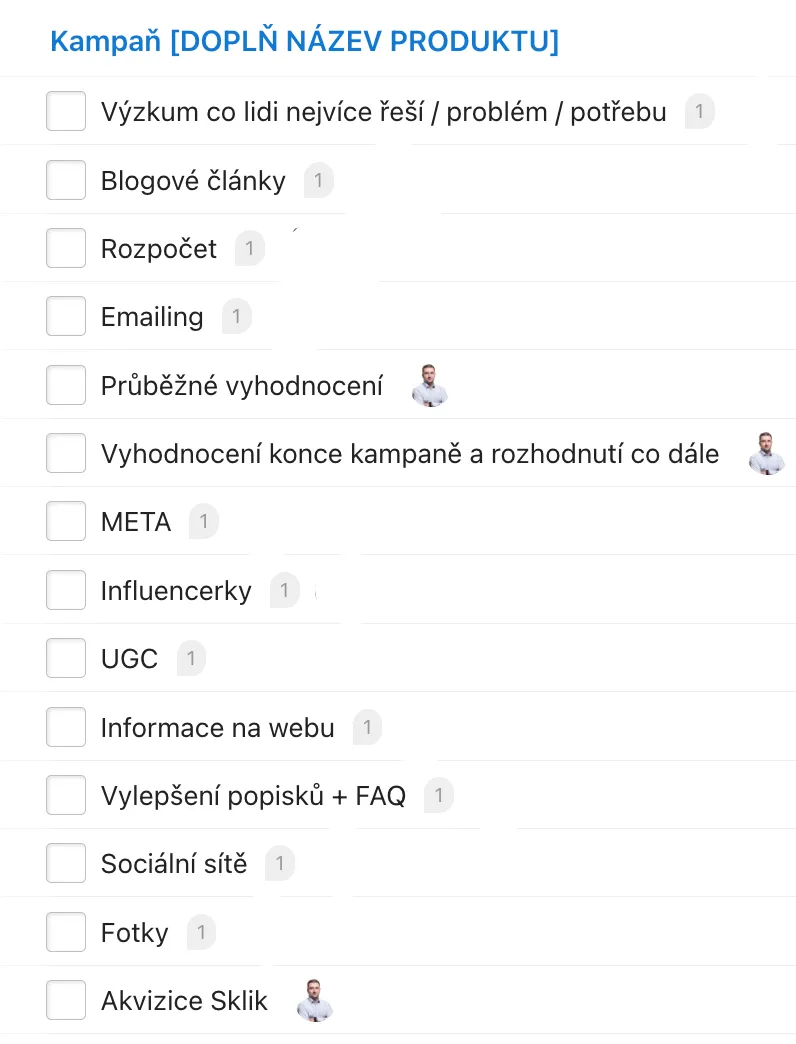
Task: Check the Výzkum co lidi nejvíce řeší task
Action: [66, 111]
